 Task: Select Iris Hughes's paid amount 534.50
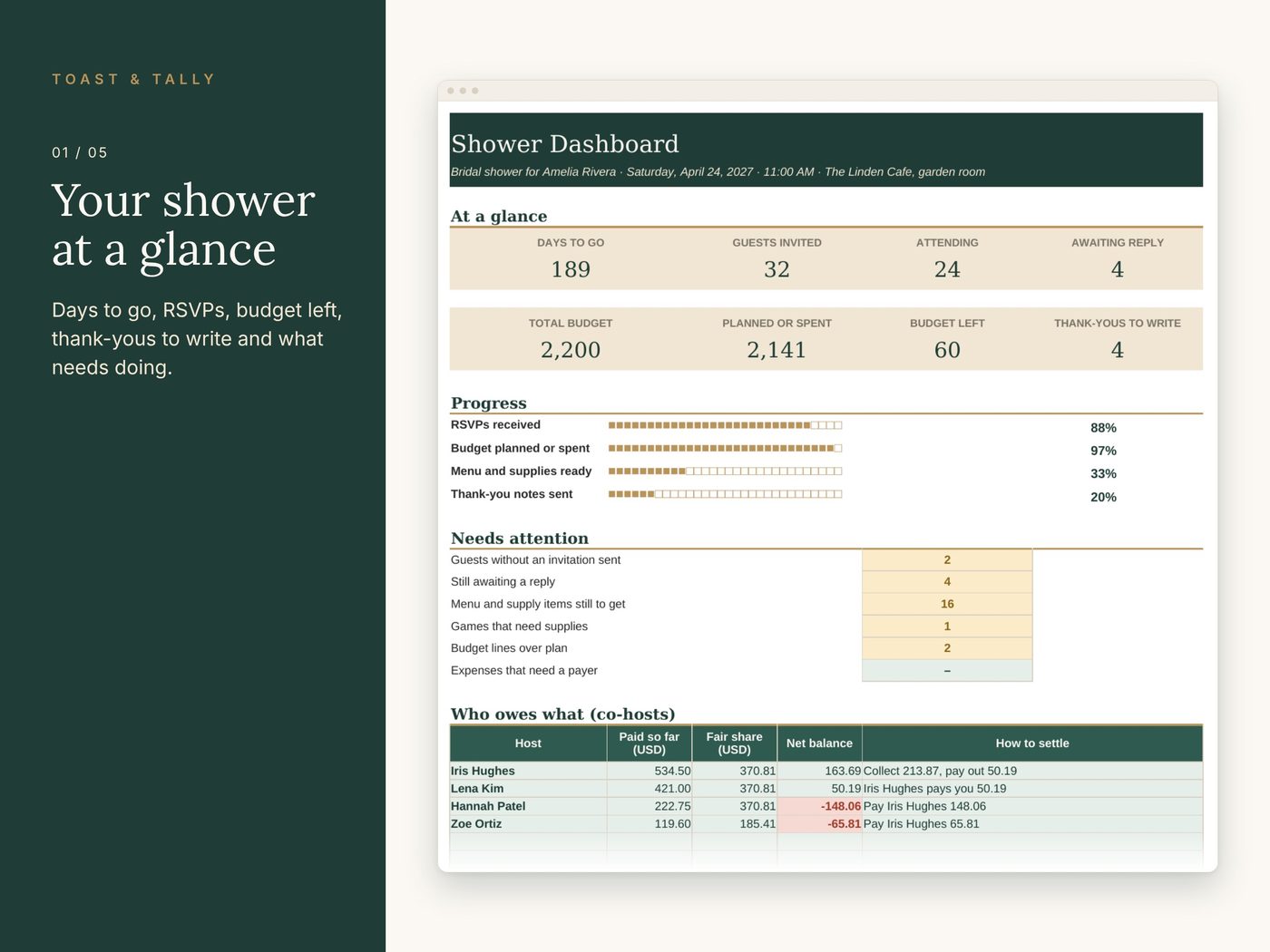point(650,771)
